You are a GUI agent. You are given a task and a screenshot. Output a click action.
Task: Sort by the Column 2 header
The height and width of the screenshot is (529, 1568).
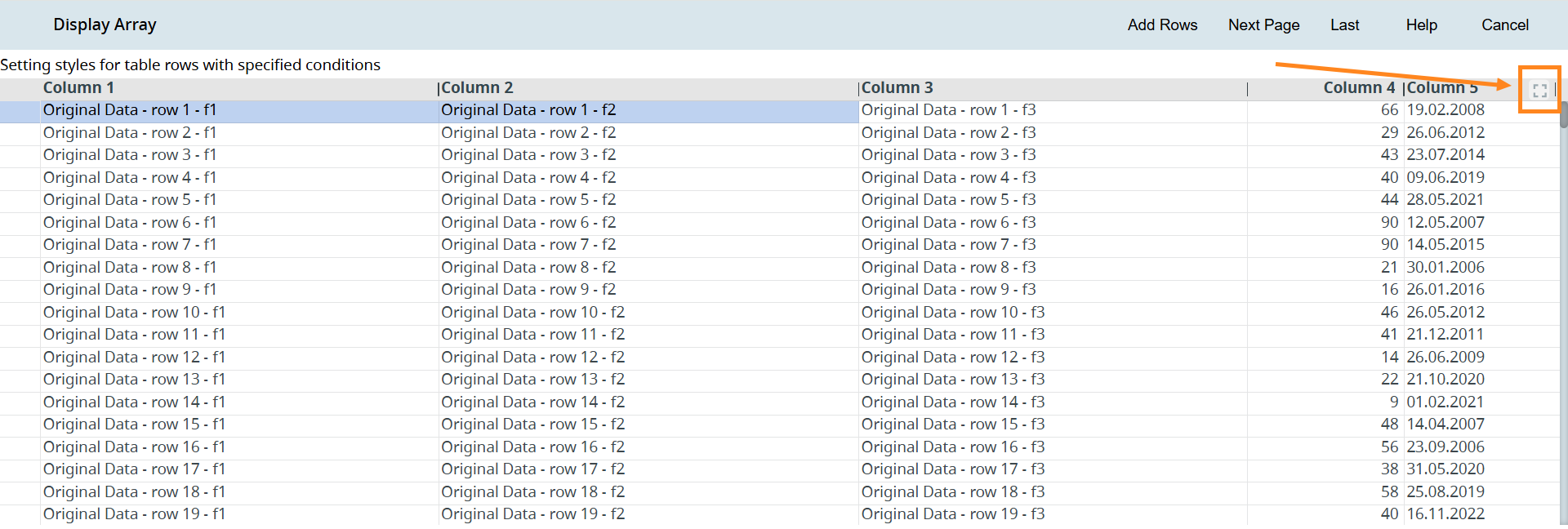click(x=477, y=88)
